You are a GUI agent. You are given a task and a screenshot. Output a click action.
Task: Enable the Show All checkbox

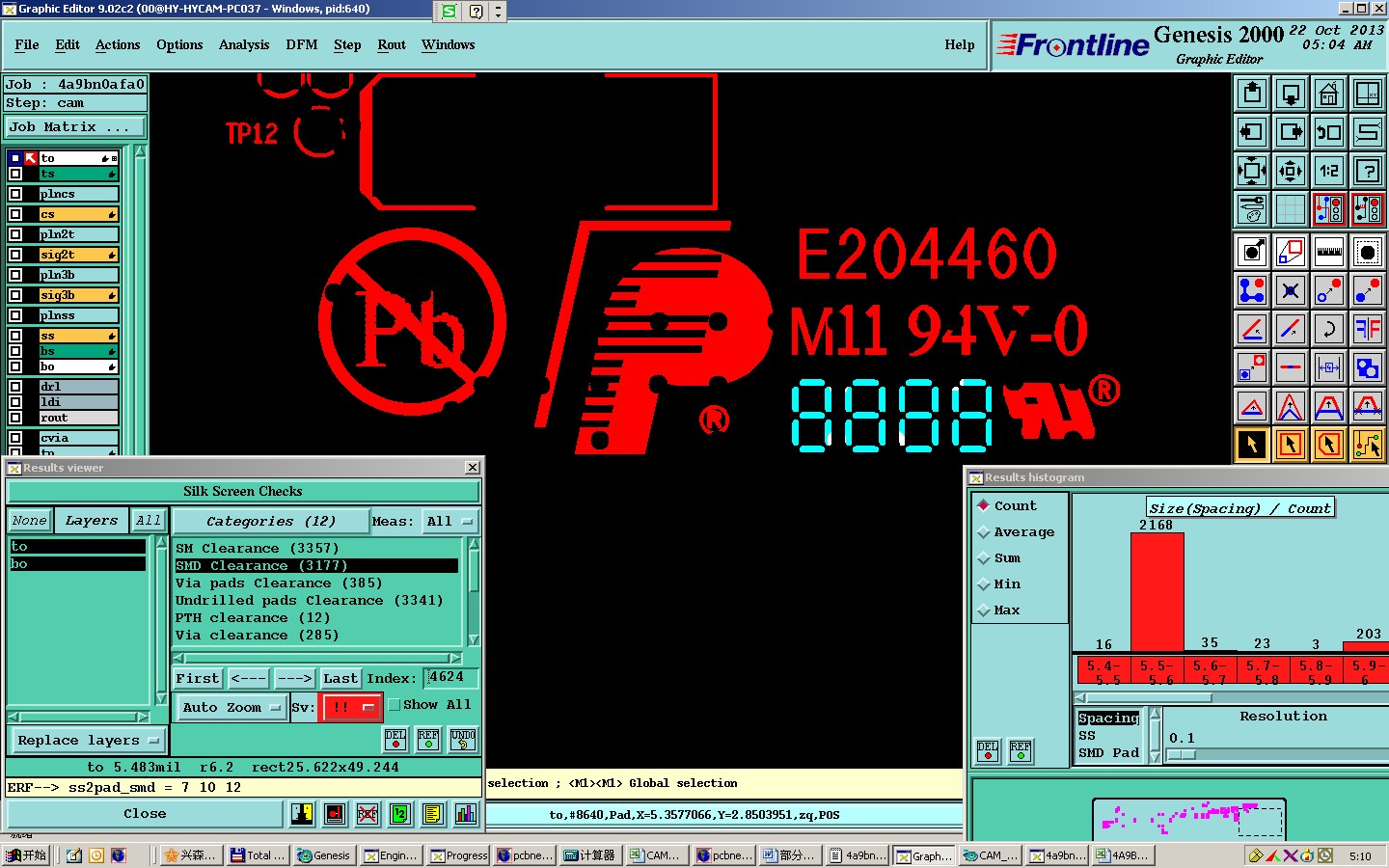(395, 705)
